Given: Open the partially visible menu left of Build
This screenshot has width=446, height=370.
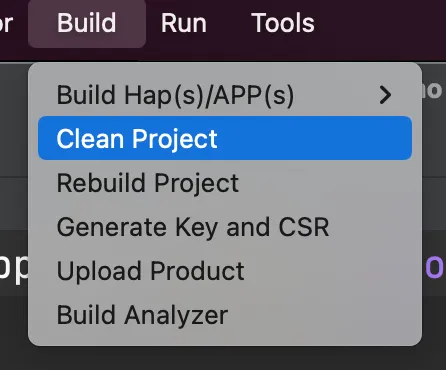Looking at the screenshot, I should click(6, 23).
